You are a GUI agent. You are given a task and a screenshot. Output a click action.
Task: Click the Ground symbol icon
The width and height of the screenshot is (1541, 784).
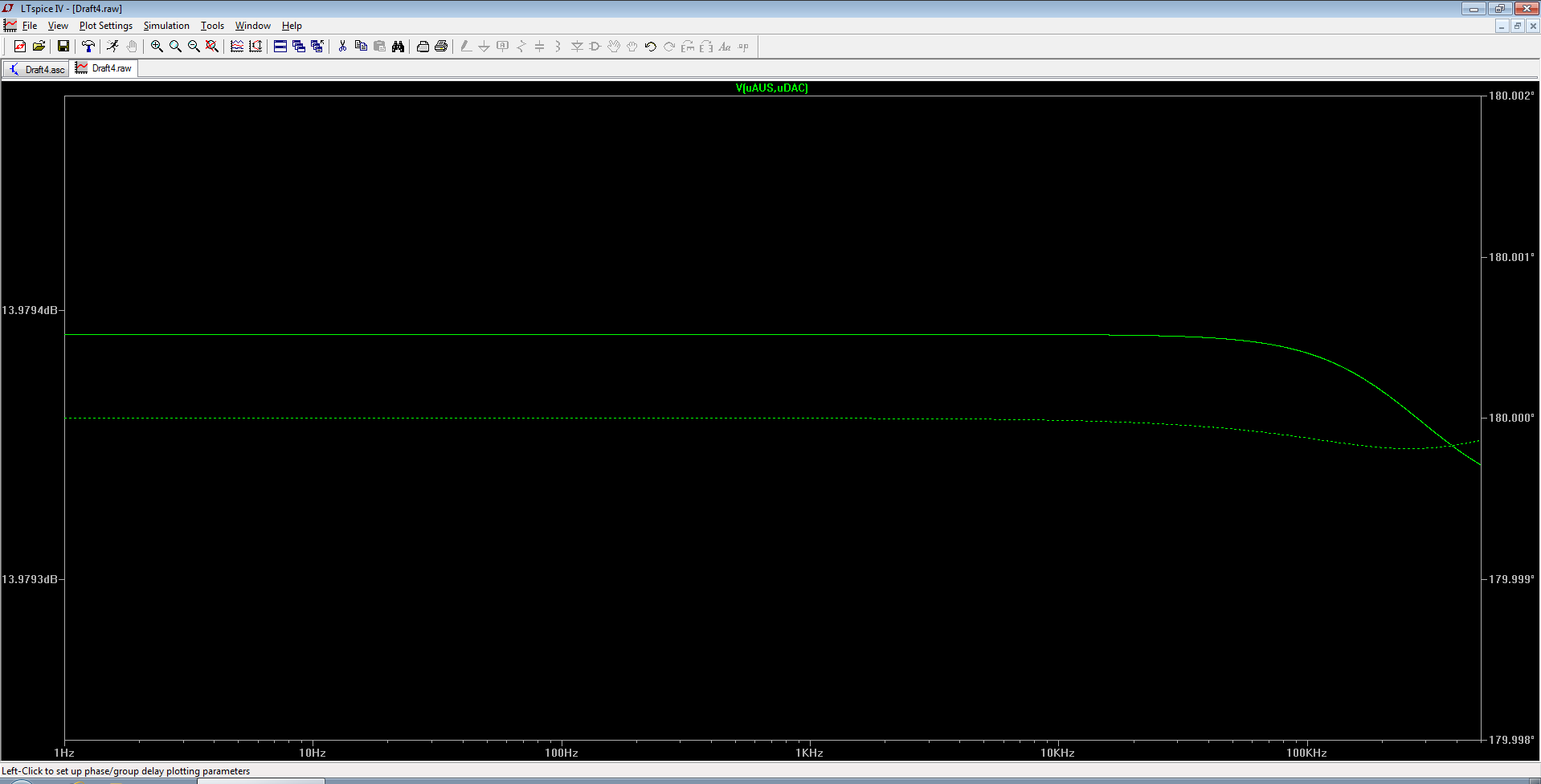(x=484, y=47)
